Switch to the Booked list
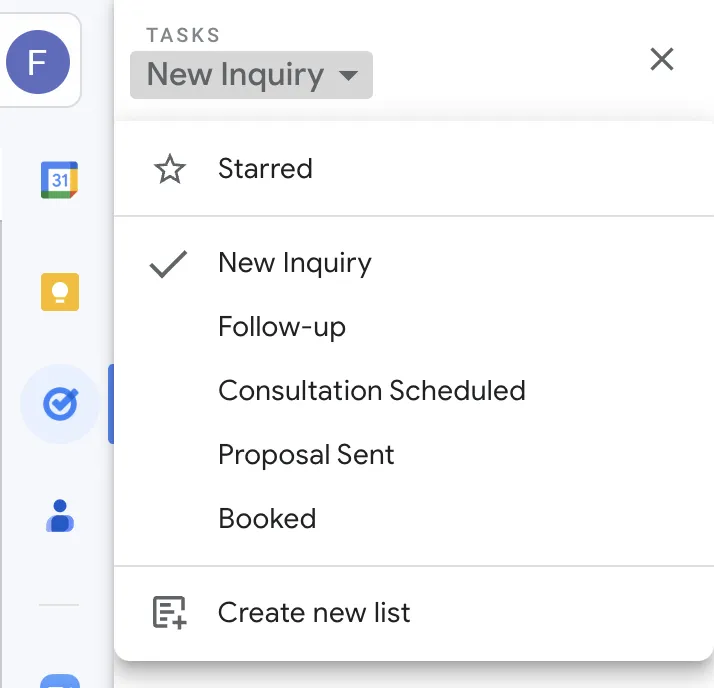The width and height of the screenshot is (714, 688). click(267, 519)
